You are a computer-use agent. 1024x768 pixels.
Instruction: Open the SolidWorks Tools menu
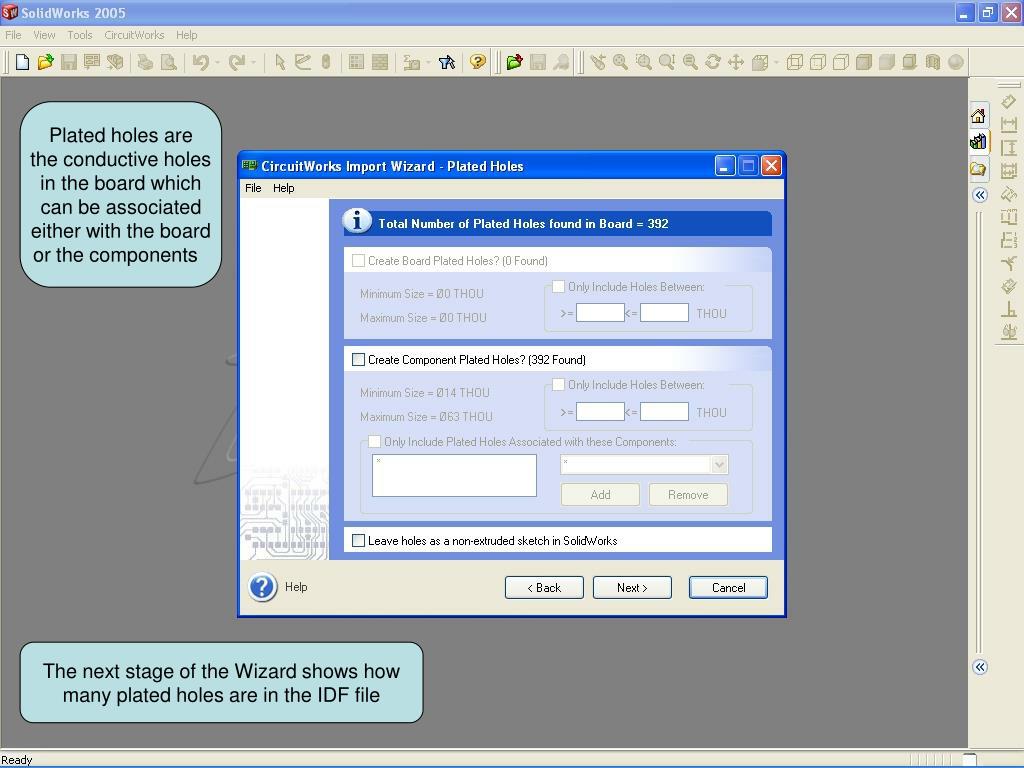pos(80,35)
